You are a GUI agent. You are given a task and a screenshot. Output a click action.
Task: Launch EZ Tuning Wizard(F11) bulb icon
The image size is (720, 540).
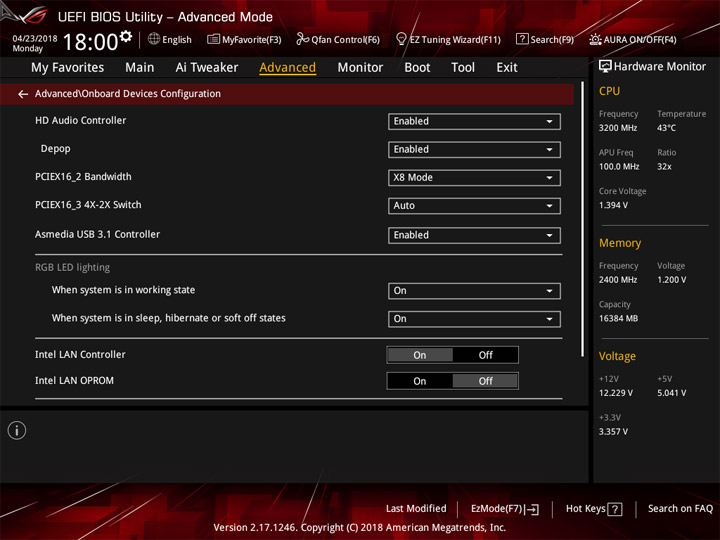[401, 39]
